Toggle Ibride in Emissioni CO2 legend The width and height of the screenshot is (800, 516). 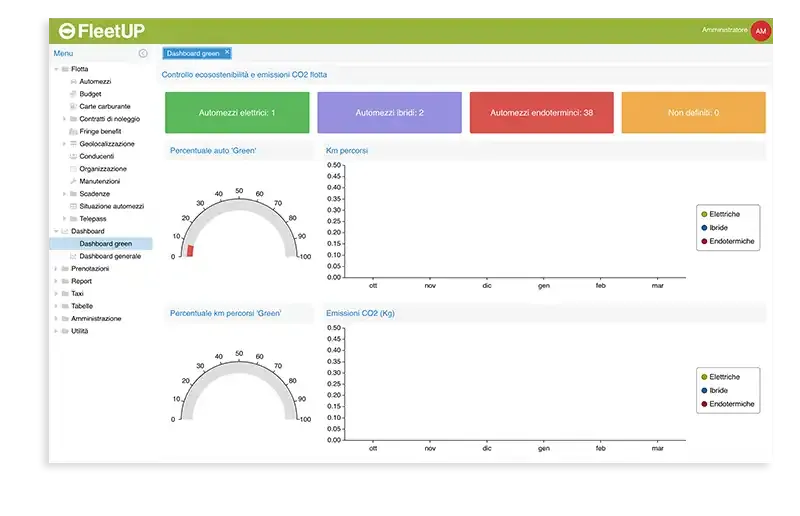[x=714, y=390]
